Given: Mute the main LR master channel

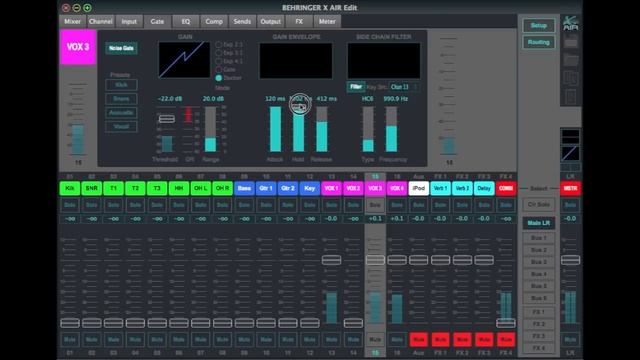Looking at the screenshot, I should point(570,339).
